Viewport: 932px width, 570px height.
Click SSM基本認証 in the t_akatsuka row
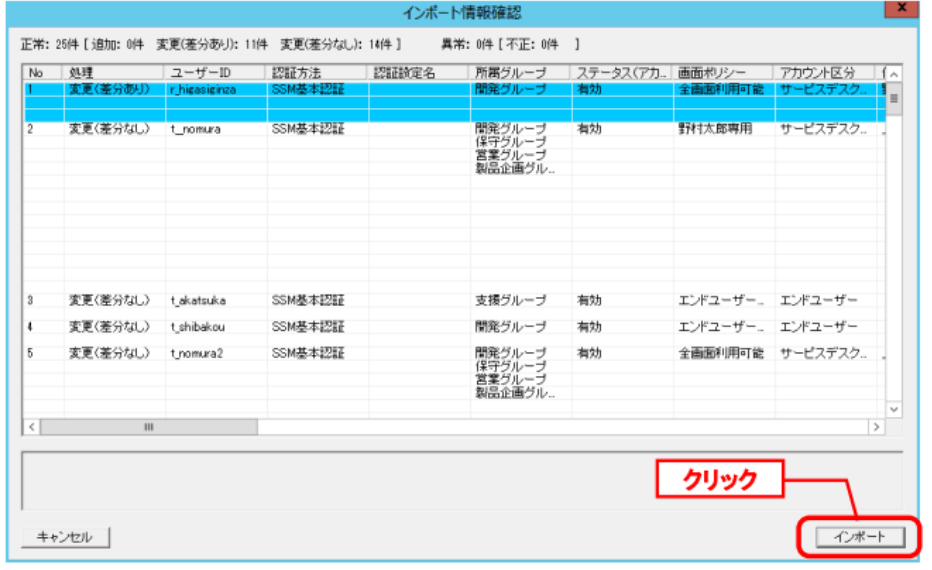click(x=308, y=301)
